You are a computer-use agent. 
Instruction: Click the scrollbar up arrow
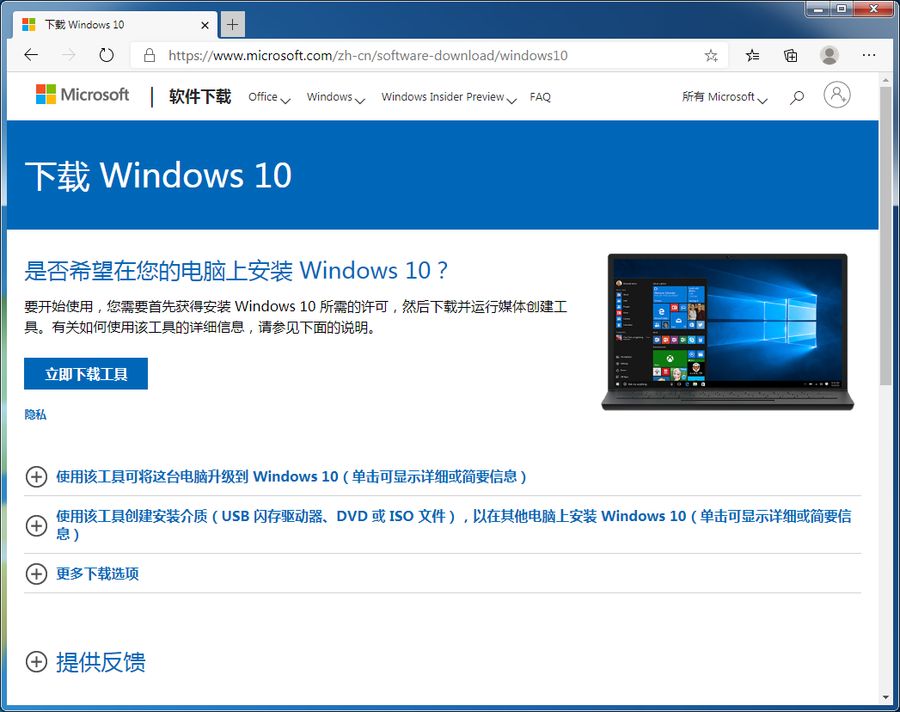point(886,80)
